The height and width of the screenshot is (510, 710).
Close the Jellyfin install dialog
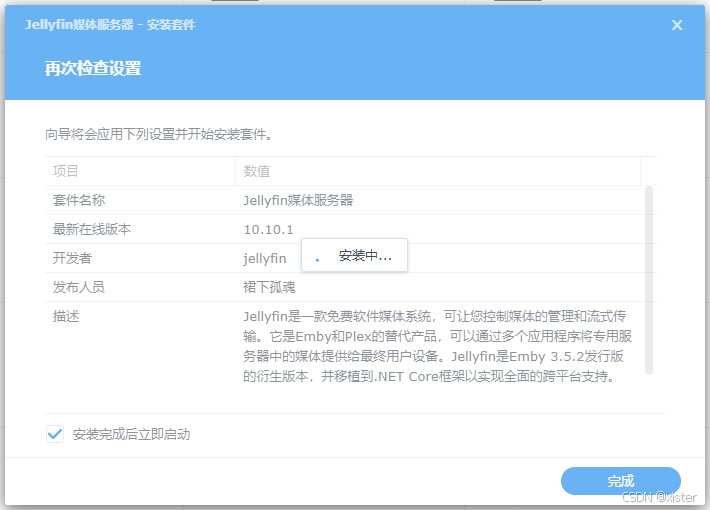point(676,25)
